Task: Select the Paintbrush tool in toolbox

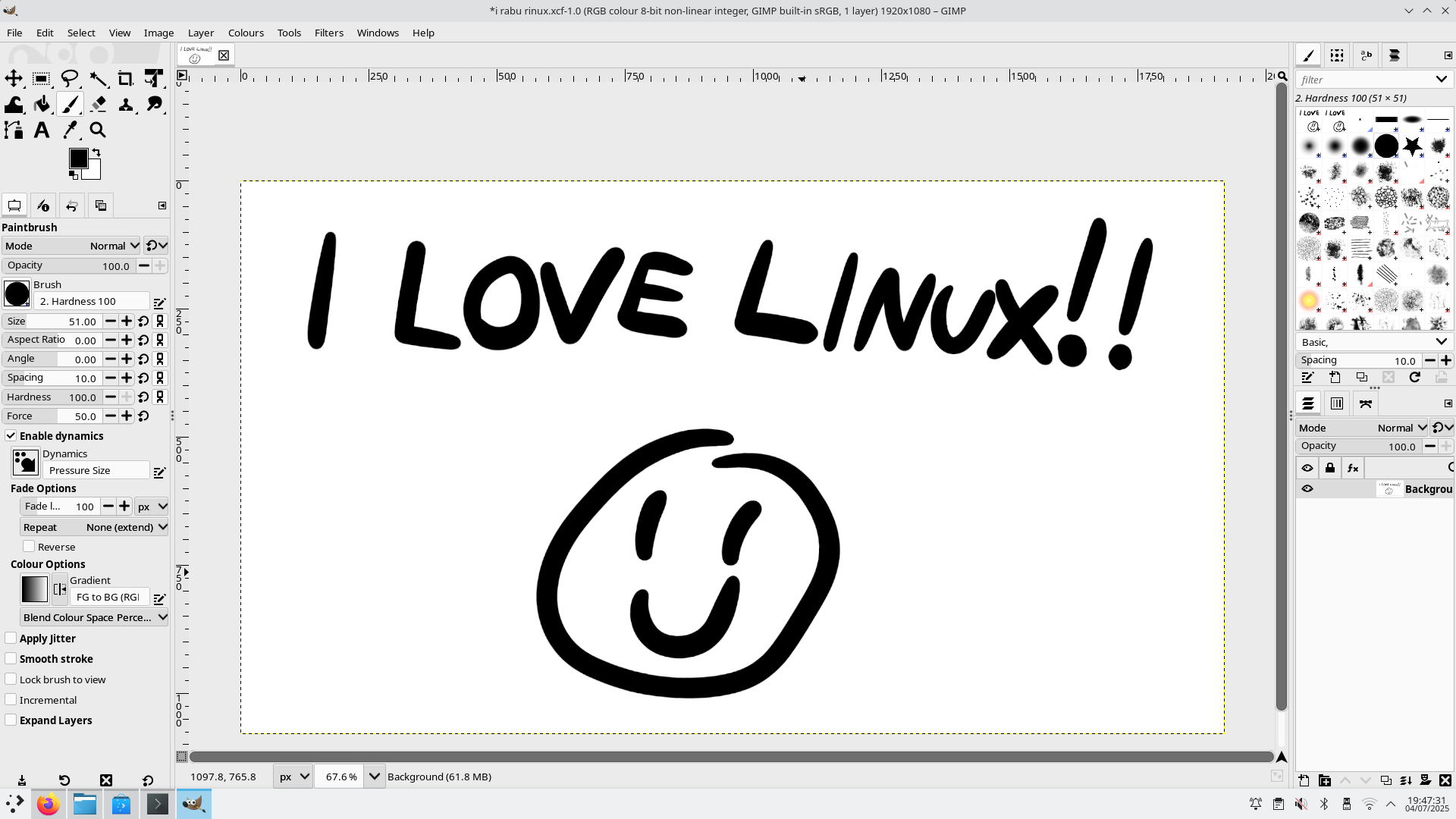Action: point(70,104)
